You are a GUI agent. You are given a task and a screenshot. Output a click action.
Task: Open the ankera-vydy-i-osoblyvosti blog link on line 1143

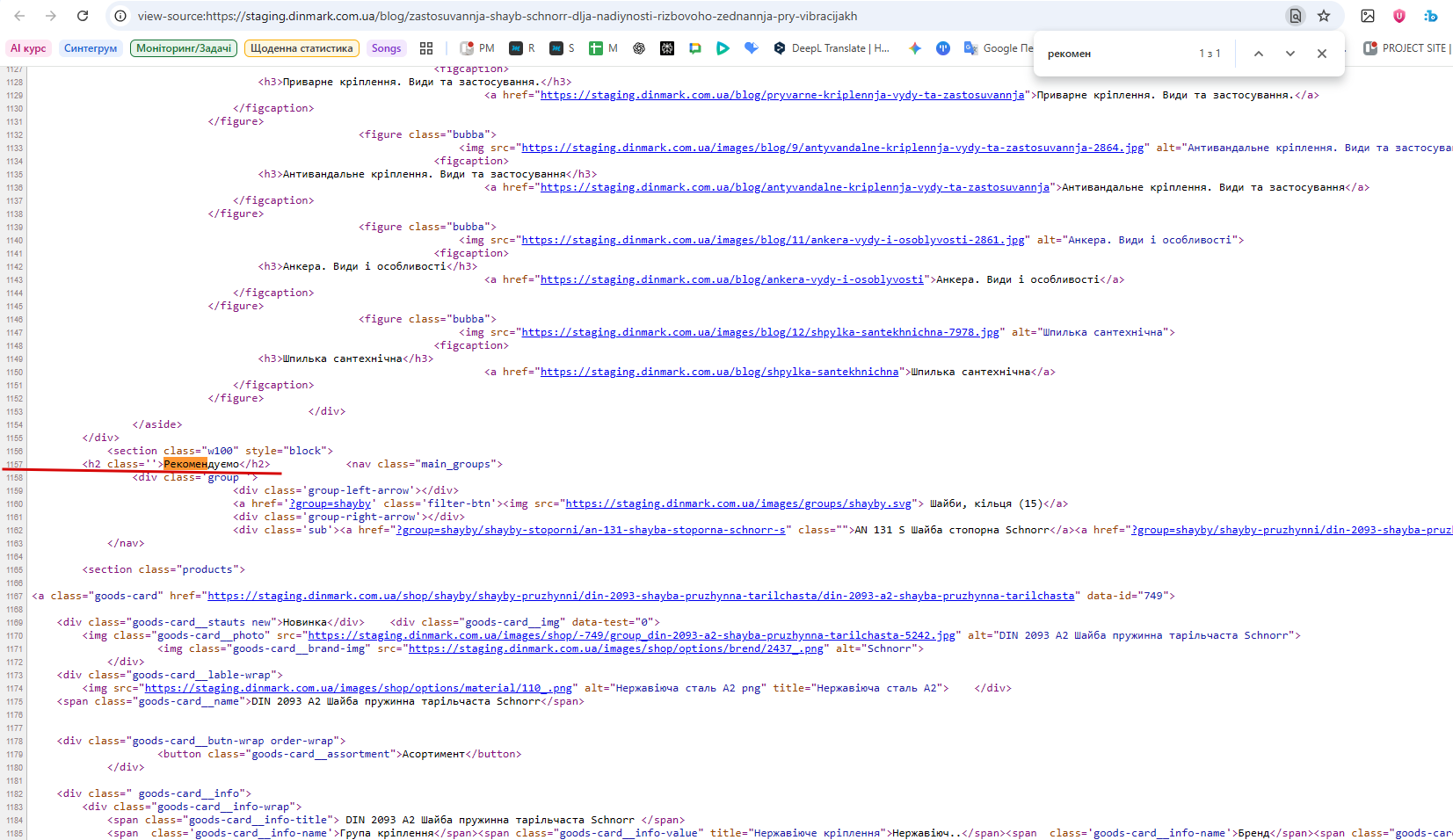(732, 279)
